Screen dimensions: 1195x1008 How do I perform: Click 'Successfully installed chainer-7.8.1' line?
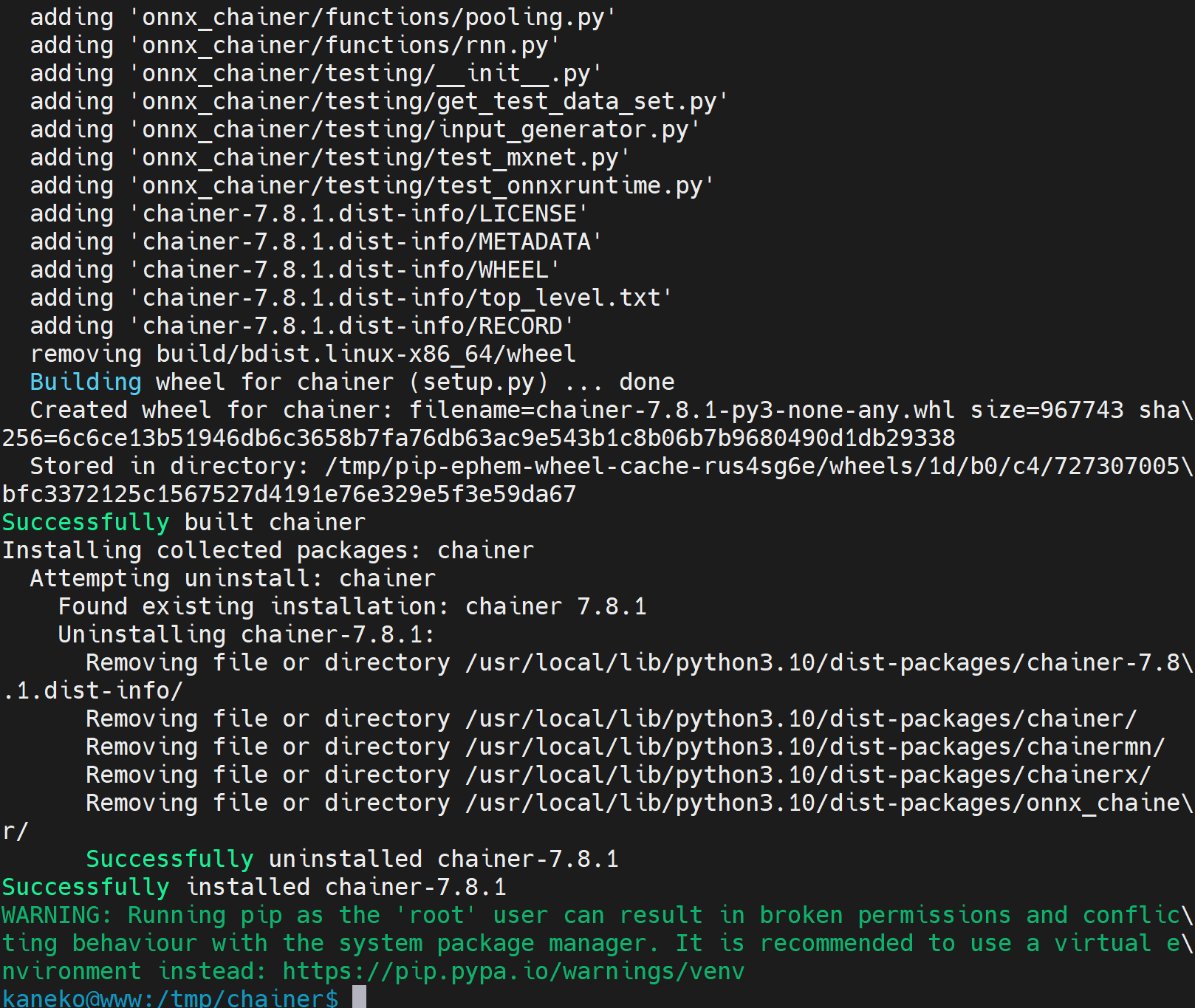254,886
